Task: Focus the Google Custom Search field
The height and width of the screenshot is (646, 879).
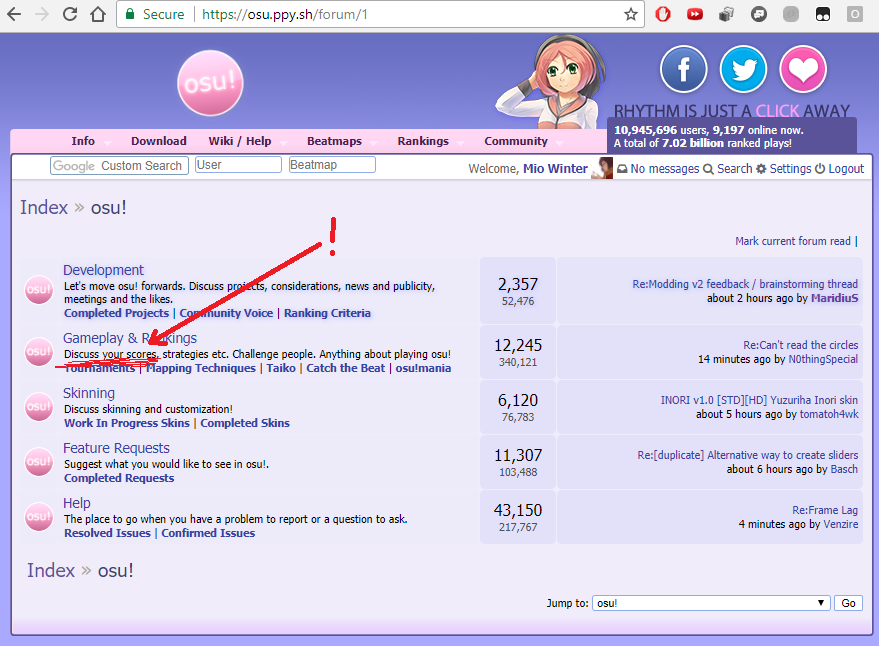Action: click(x=119, y=165)
